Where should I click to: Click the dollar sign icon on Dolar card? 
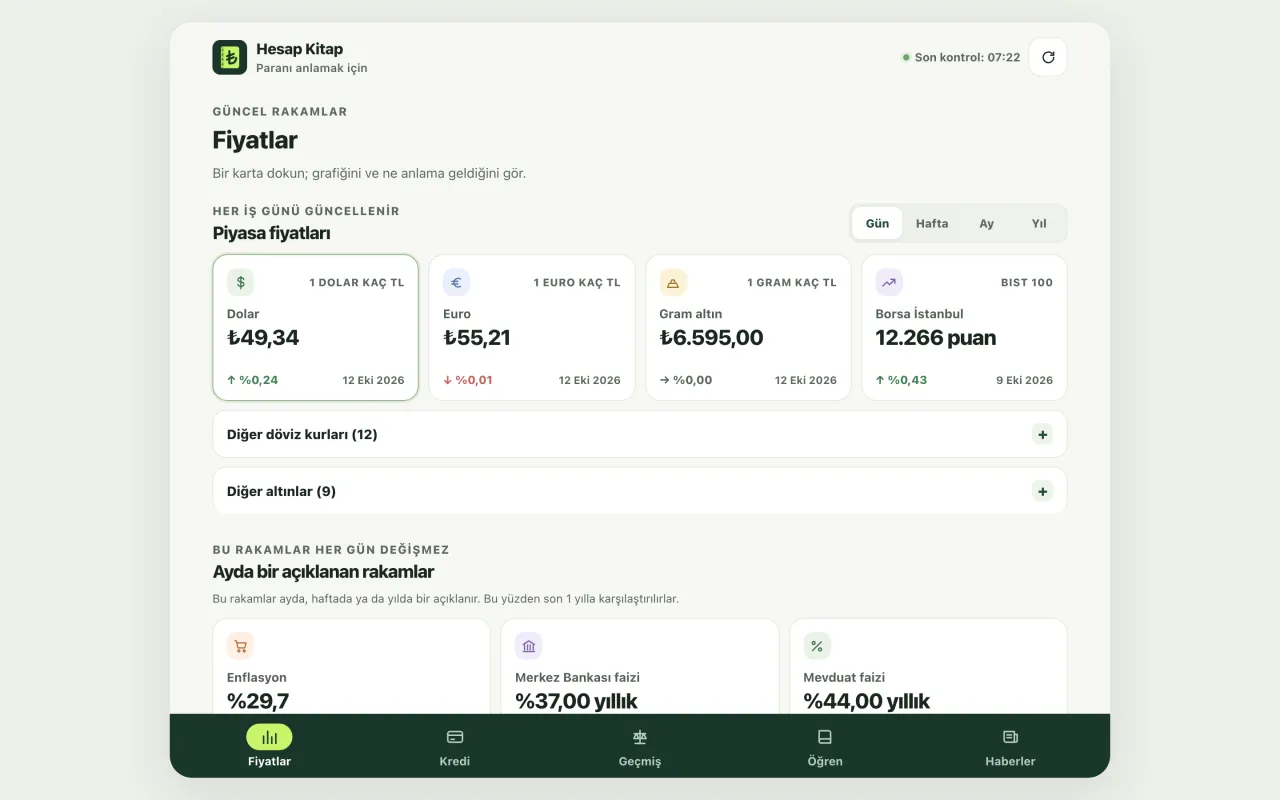tap(240, 282)
